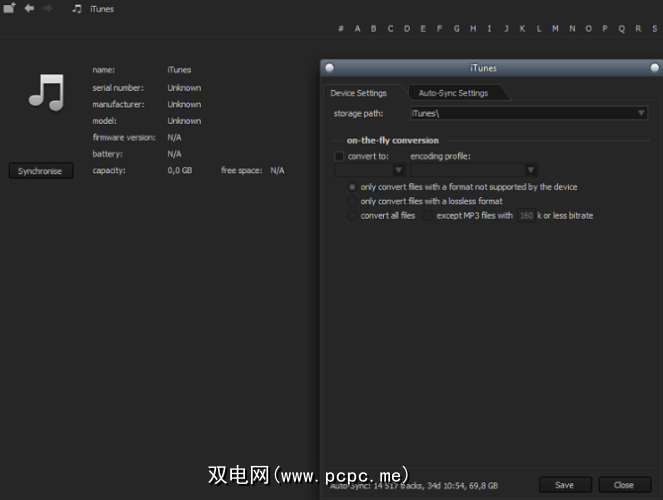
Task: Jump to letter R in the index
Action: pos(638,29)
